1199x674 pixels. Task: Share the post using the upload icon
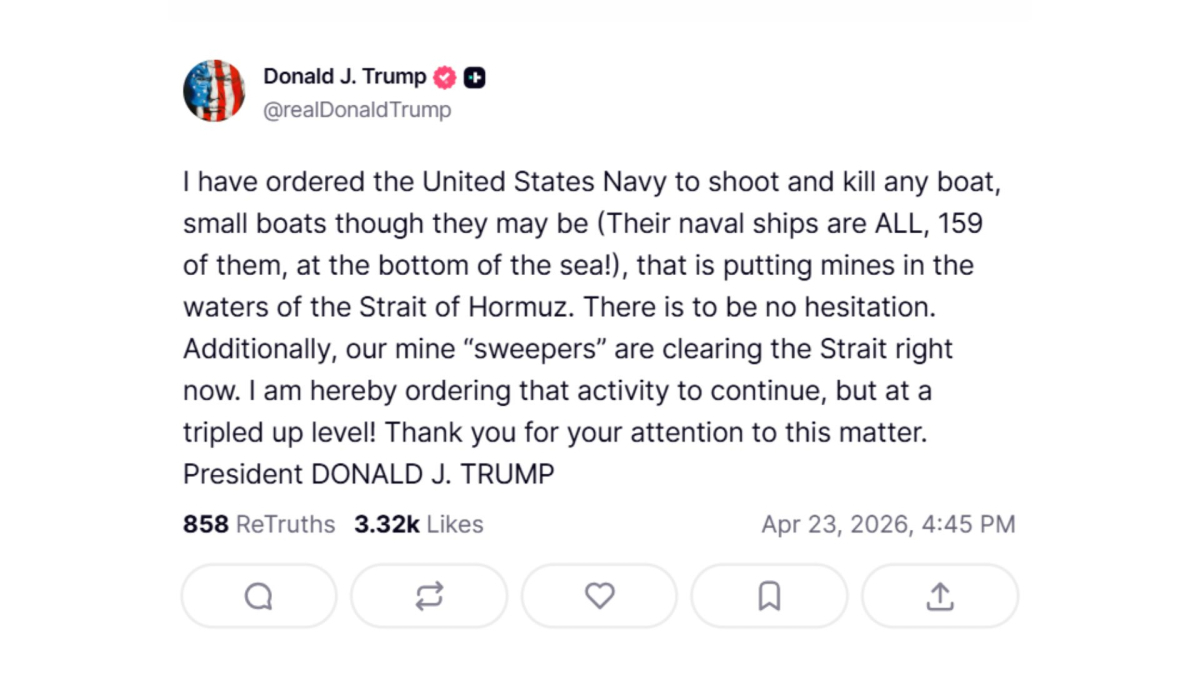pyautogui.click(x=939, y=597)
